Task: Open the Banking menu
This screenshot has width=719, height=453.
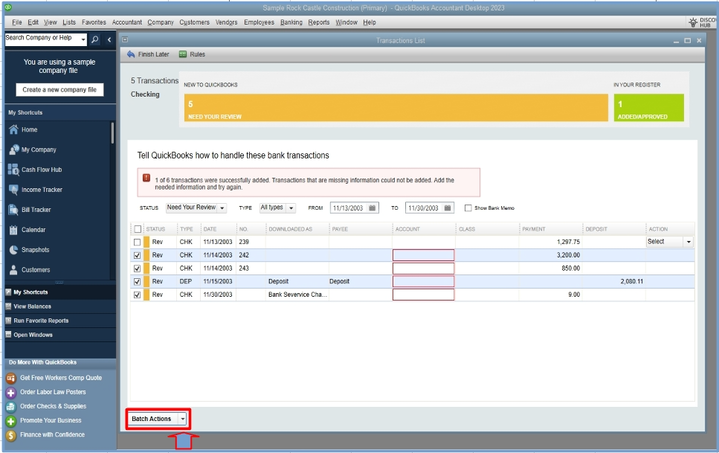Action: point(291,22)
